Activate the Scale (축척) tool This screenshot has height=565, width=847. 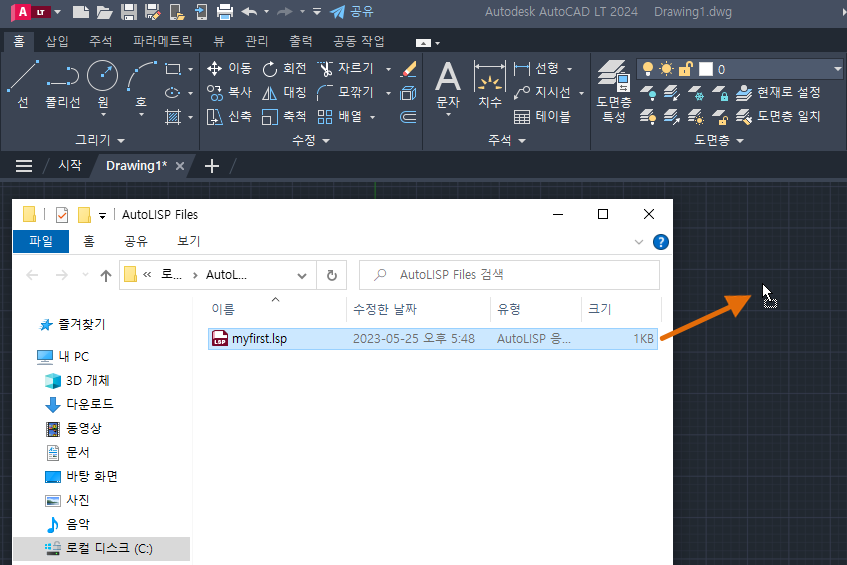284,116
